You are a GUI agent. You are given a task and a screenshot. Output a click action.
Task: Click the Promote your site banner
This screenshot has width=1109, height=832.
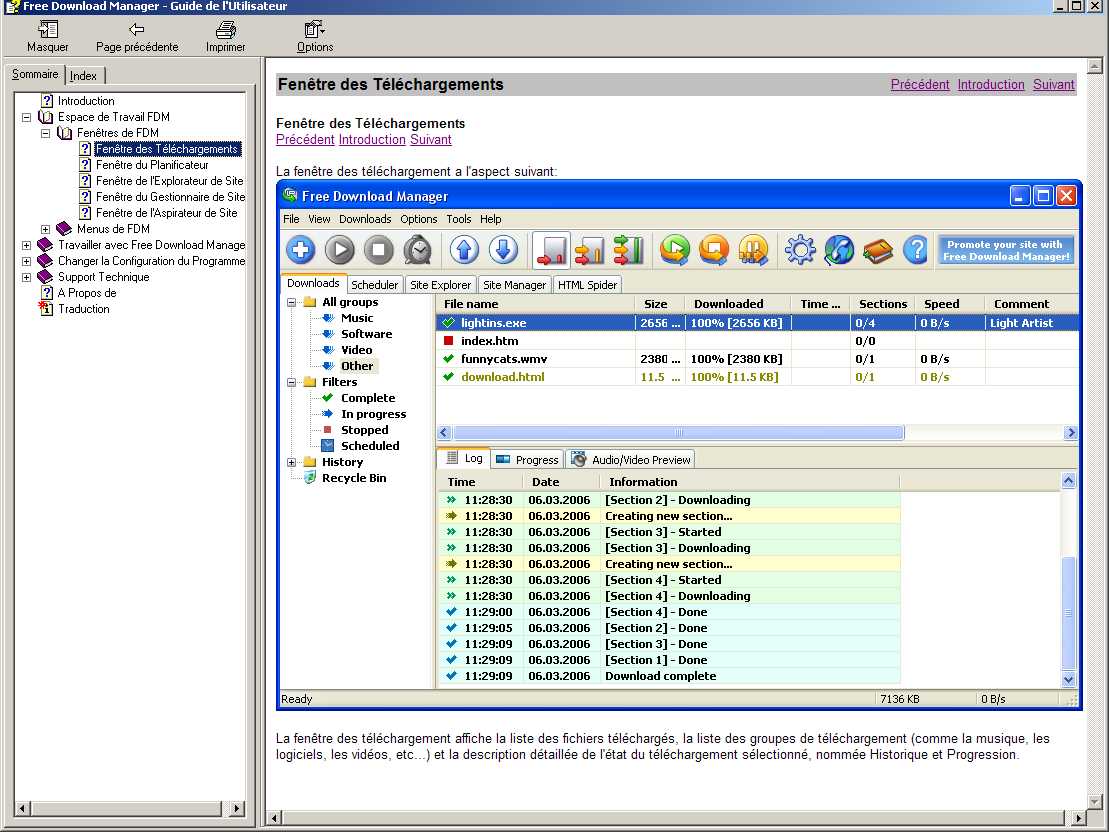(1006, 250)
